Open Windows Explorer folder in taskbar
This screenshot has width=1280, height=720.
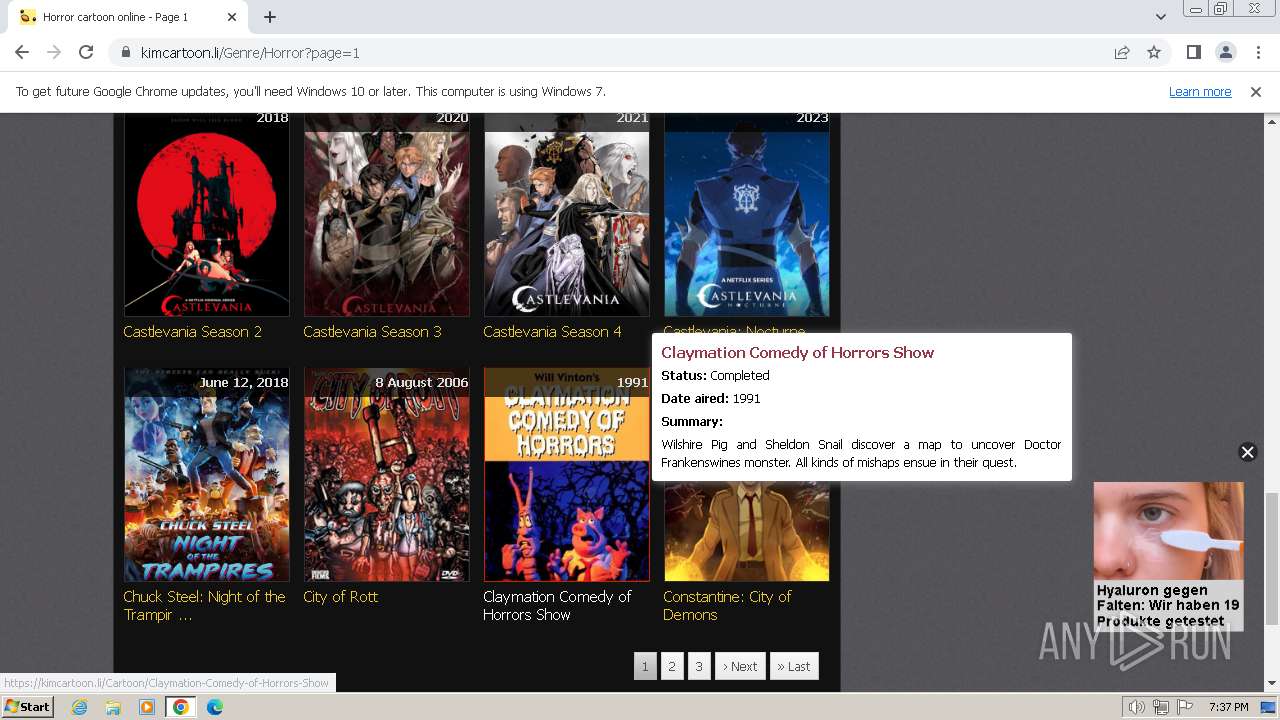[113, 707]
